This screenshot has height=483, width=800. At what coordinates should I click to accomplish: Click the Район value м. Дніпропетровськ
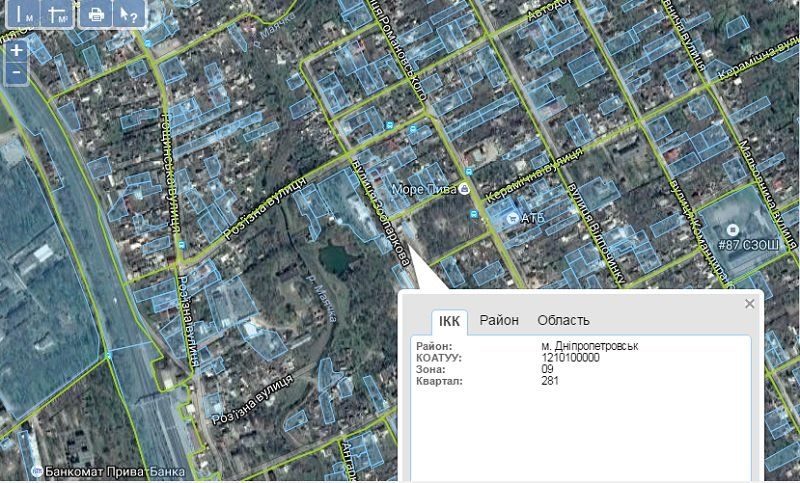pos(589,346)
